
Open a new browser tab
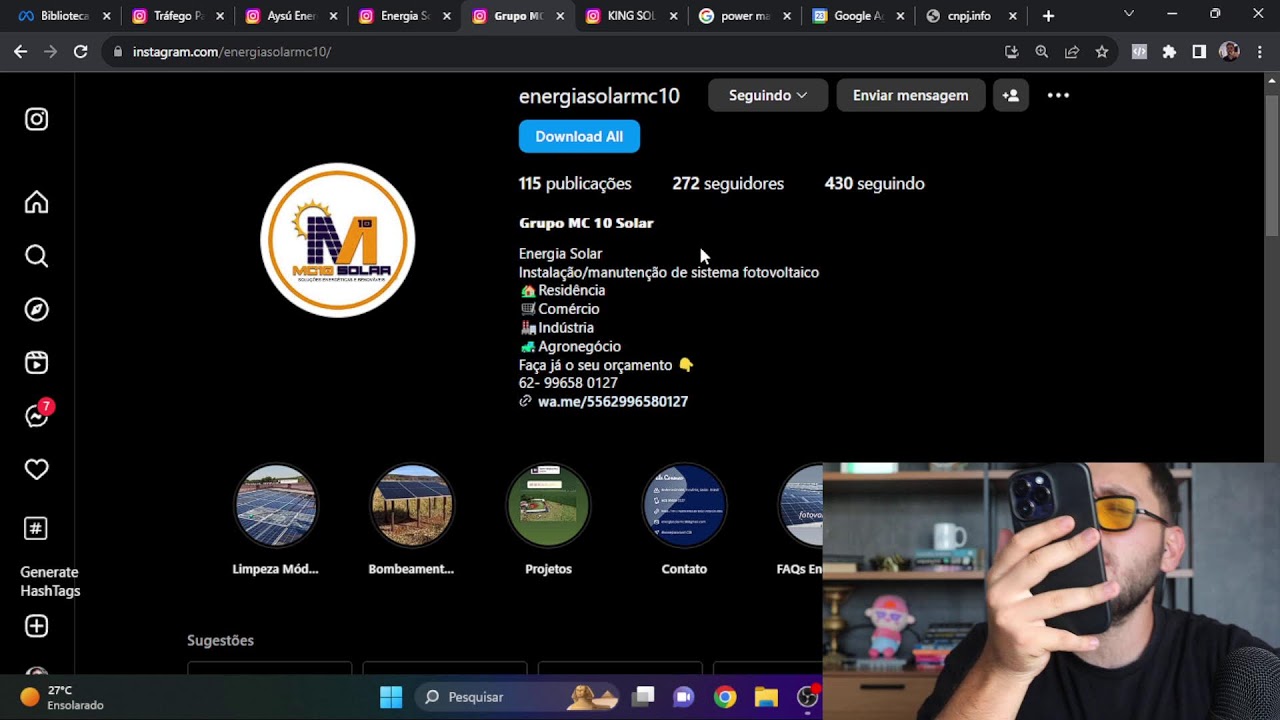click(x=1048, y=16)
